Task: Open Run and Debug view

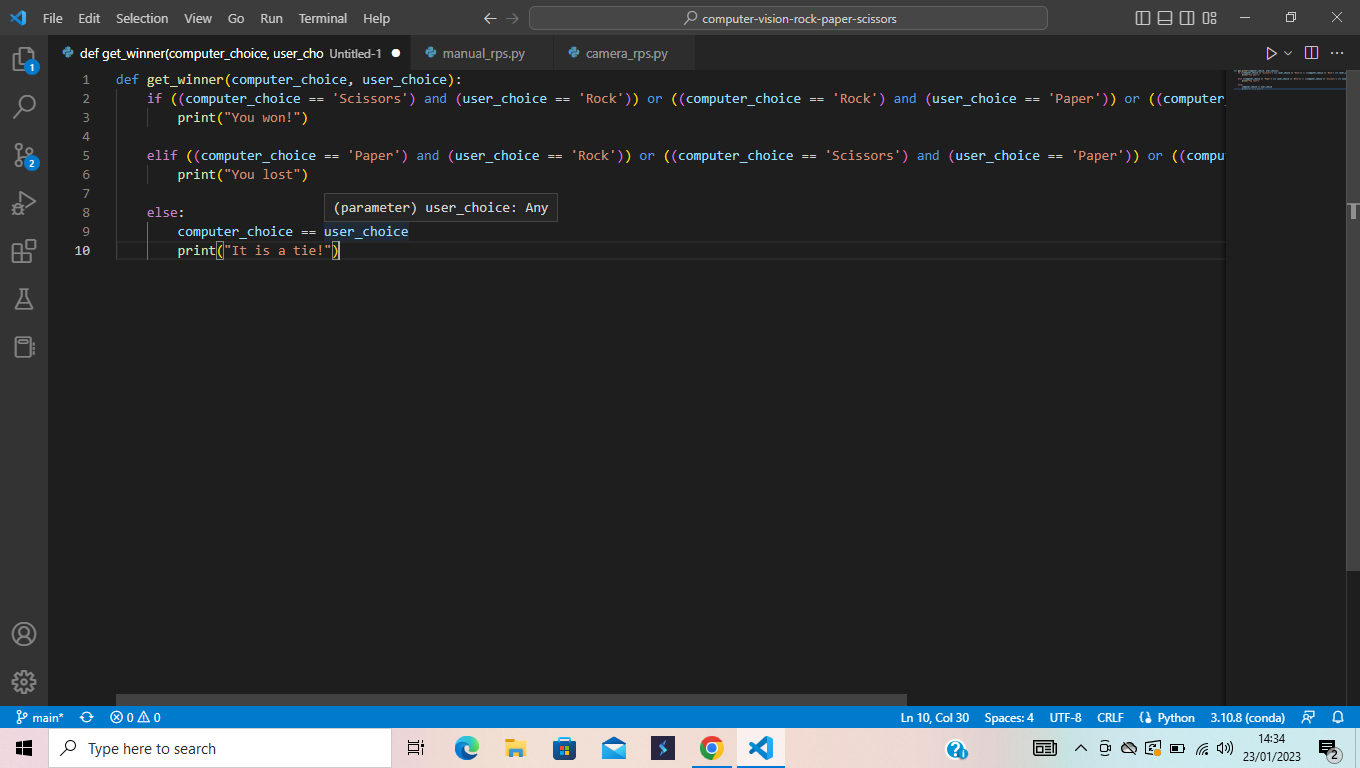Action: [24, 203]
